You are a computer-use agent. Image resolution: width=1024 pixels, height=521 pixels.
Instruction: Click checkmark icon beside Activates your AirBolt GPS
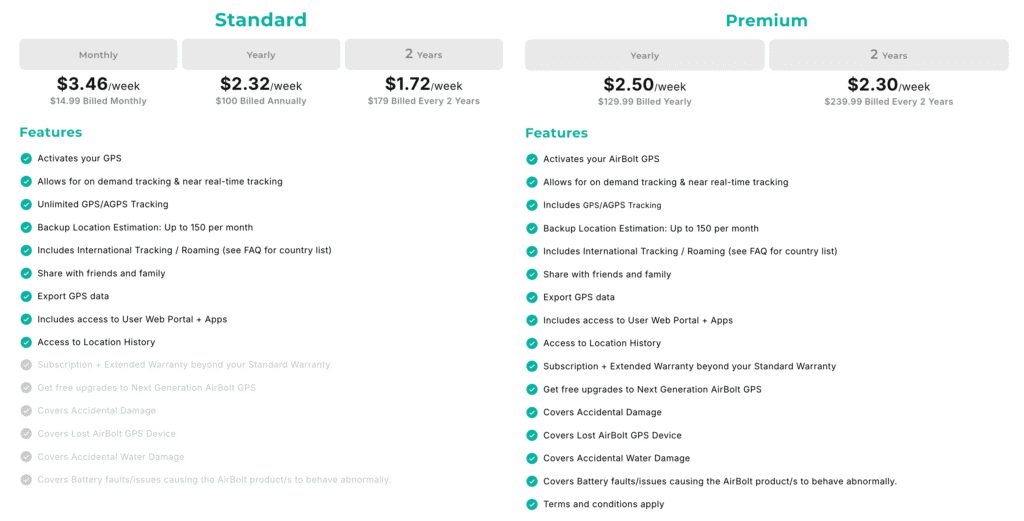tap(532, 159)
